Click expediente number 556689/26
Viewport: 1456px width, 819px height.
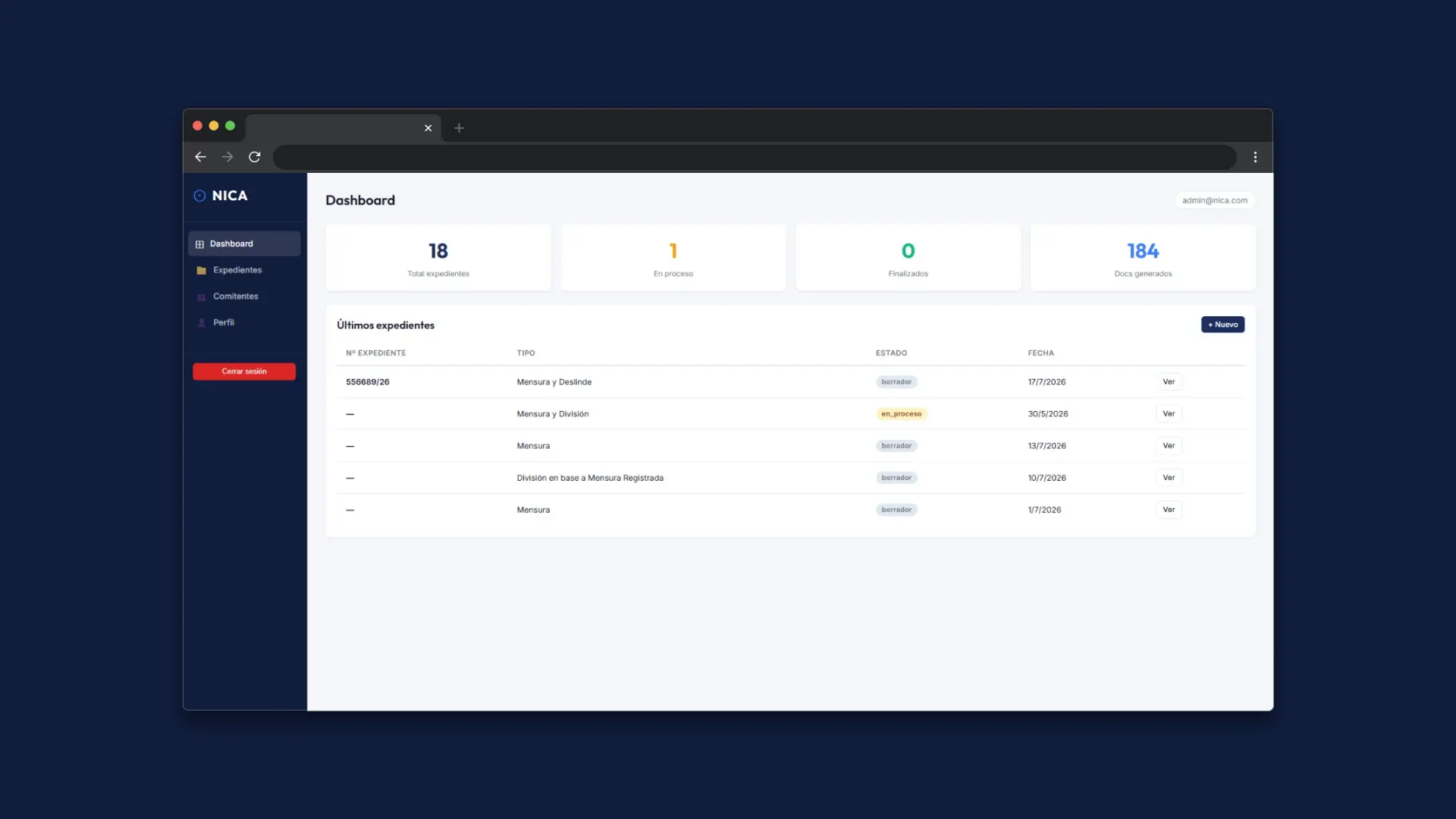[368, 382]
